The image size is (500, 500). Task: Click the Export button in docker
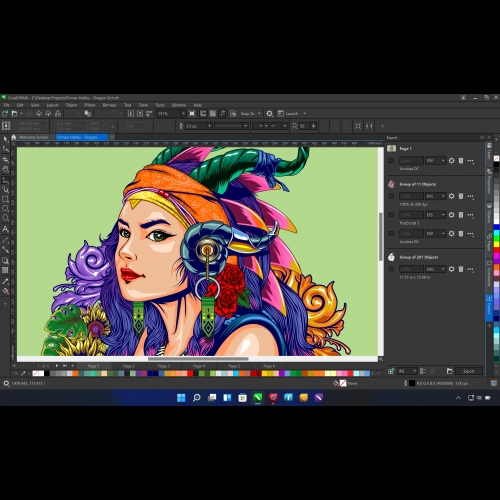coord(469,371)
